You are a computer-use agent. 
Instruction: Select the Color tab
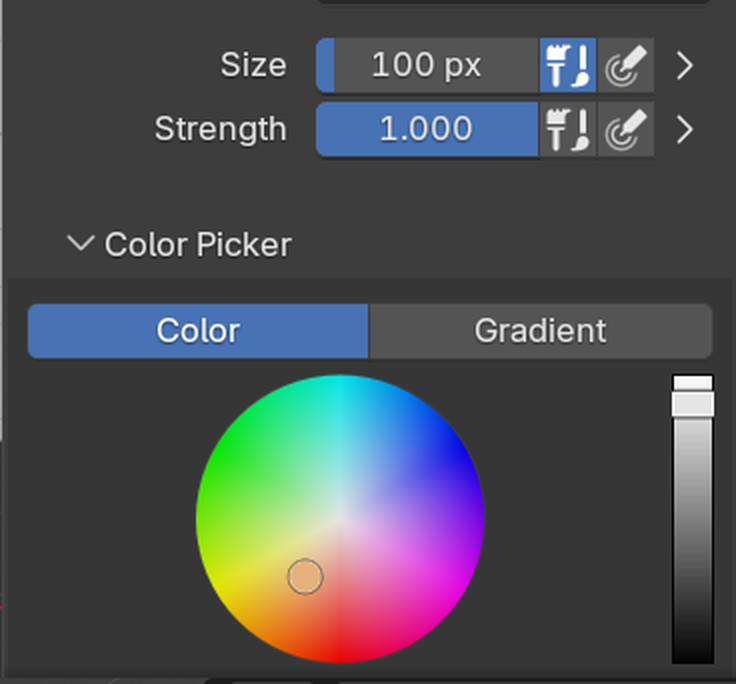198,331
